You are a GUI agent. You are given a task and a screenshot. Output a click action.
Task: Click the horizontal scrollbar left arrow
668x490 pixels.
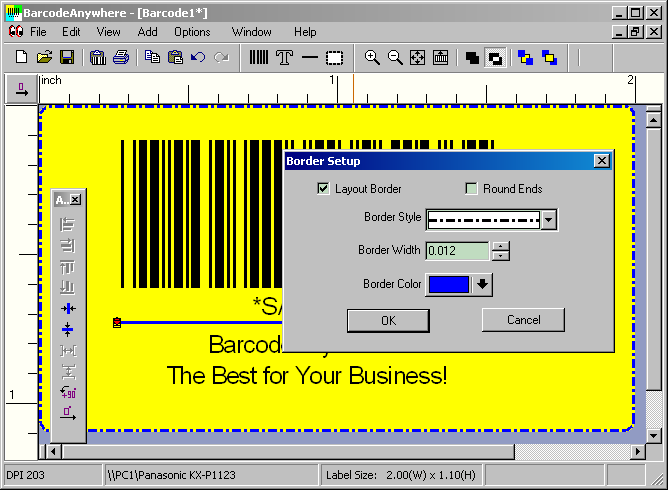(53, 451)
